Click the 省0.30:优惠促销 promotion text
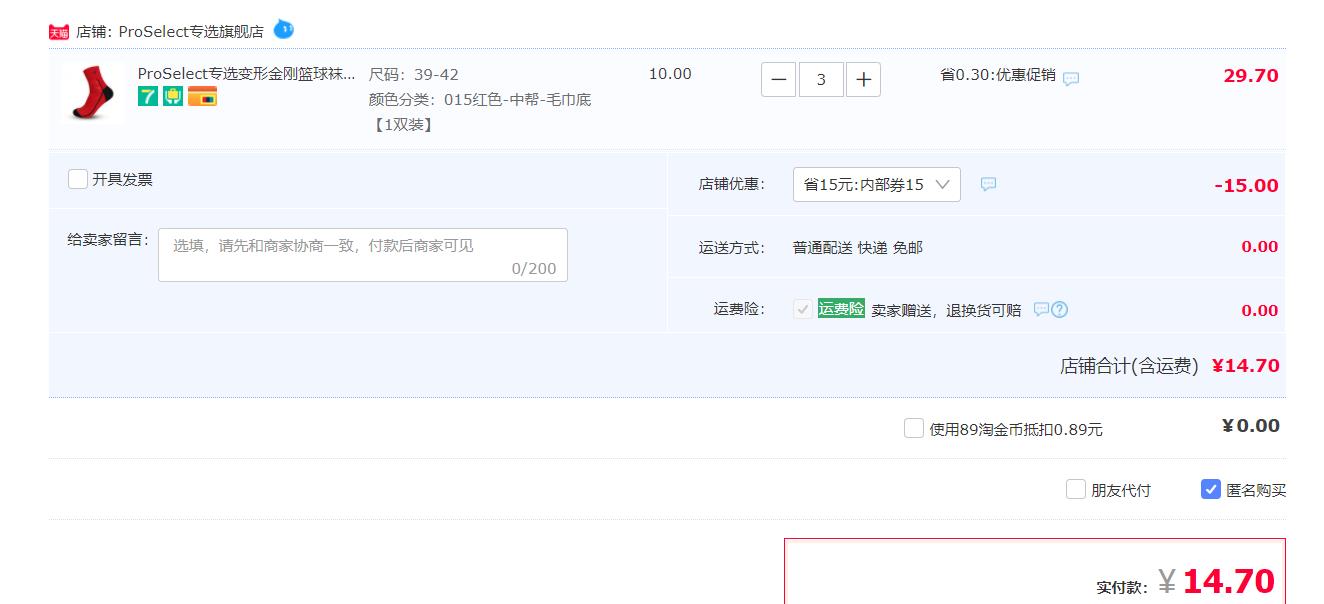This screenshot has height=604, width=1324. [x=998, y=74]
